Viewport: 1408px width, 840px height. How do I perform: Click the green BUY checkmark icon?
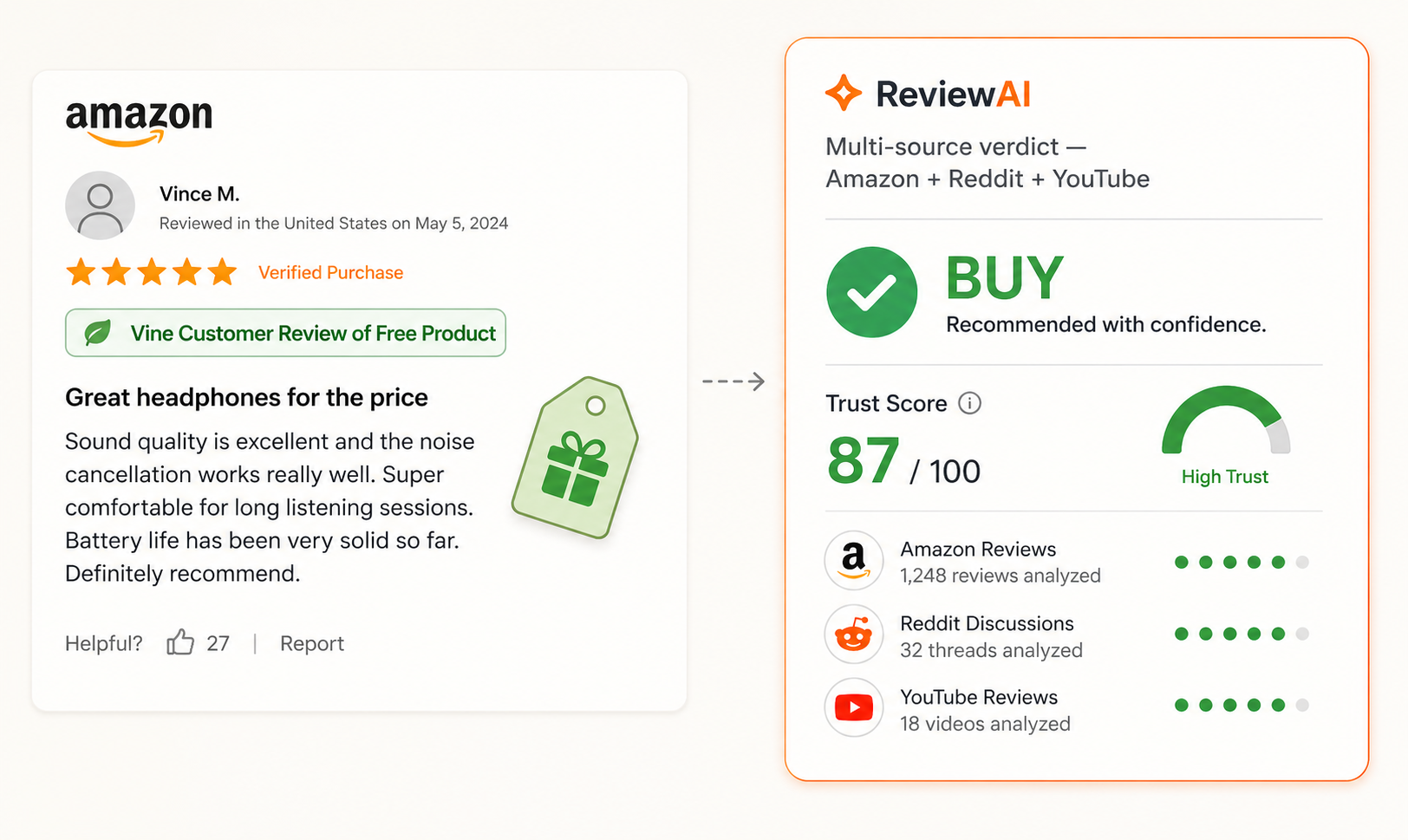point(871,292)
